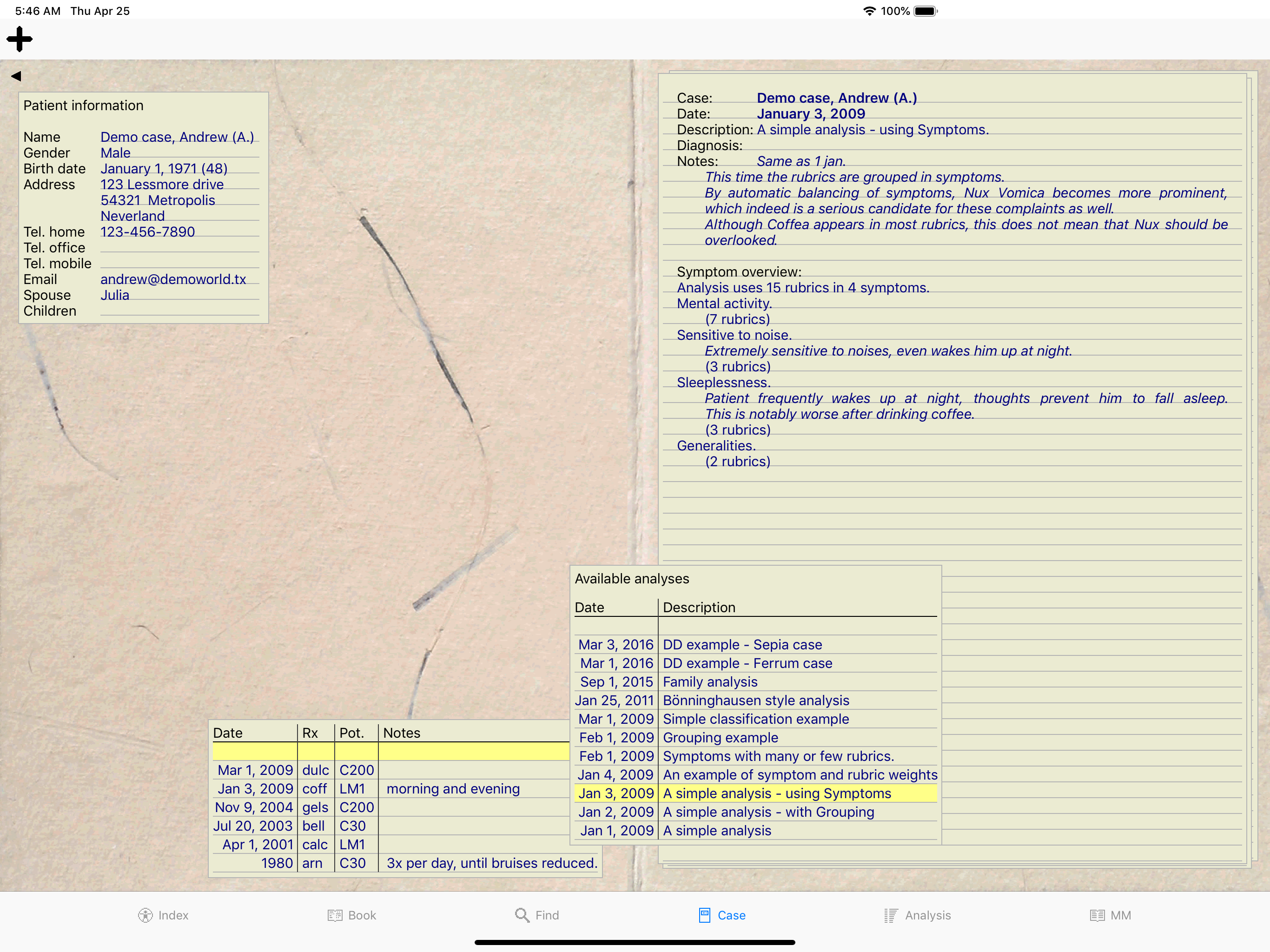This screenshot has height=952, width=1270.
Task: Tap the Date column header in Available analyses
Action: click(x=589, y=608)
